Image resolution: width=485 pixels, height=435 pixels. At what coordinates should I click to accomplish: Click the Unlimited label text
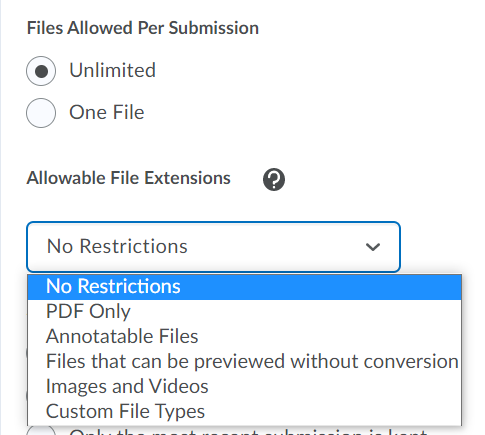point(112,70)
